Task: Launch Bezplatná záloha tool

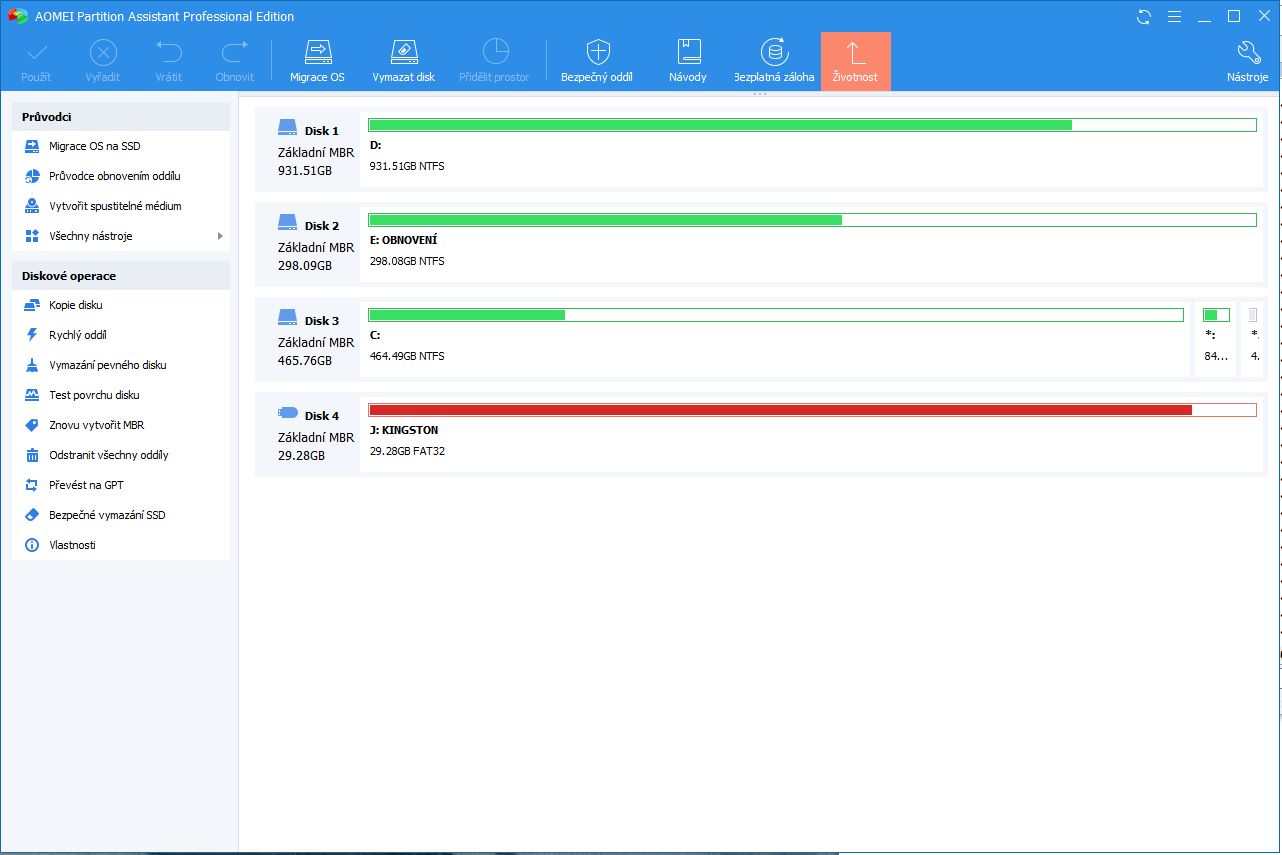Action: tap(773, 58)
